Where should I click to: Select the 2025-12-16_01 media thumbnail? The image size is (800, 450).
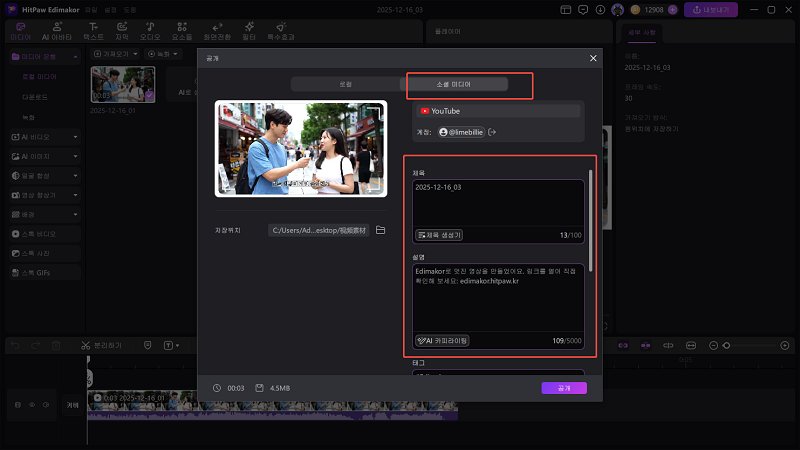(x=123, y=84)
